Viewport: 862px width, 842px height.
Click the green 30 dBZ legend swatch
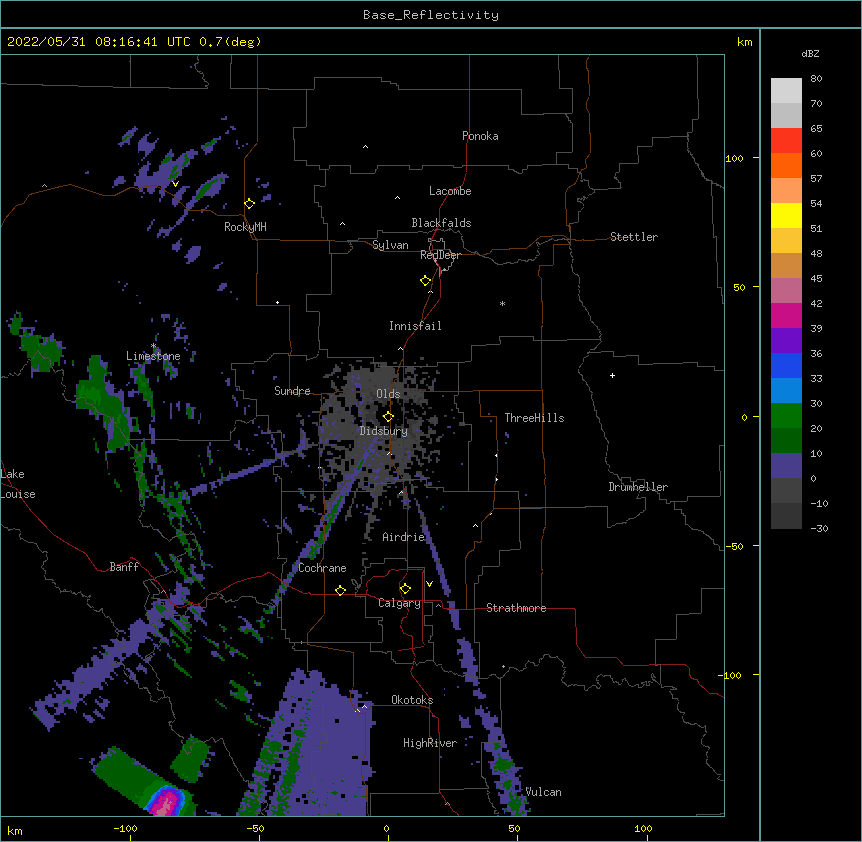786,416
